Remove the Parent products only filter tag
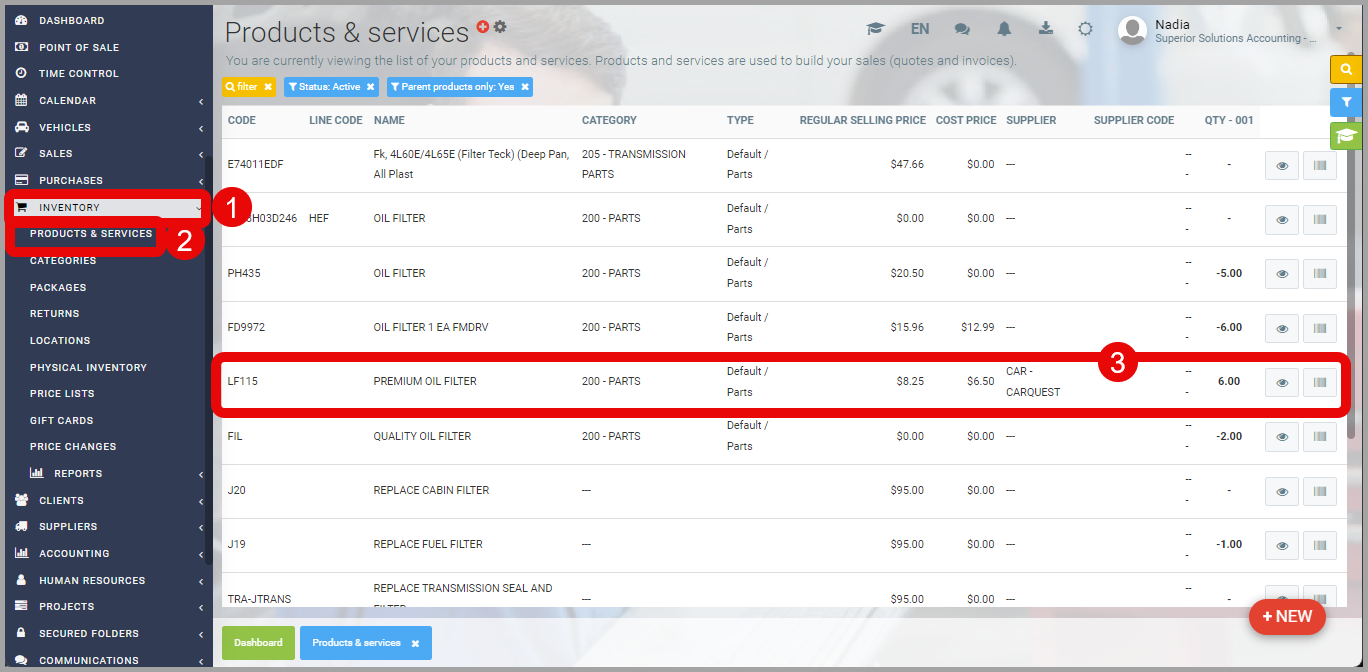Image resolution: width=1368 pixels, height=672 pixels. click(x=524, y=87)
